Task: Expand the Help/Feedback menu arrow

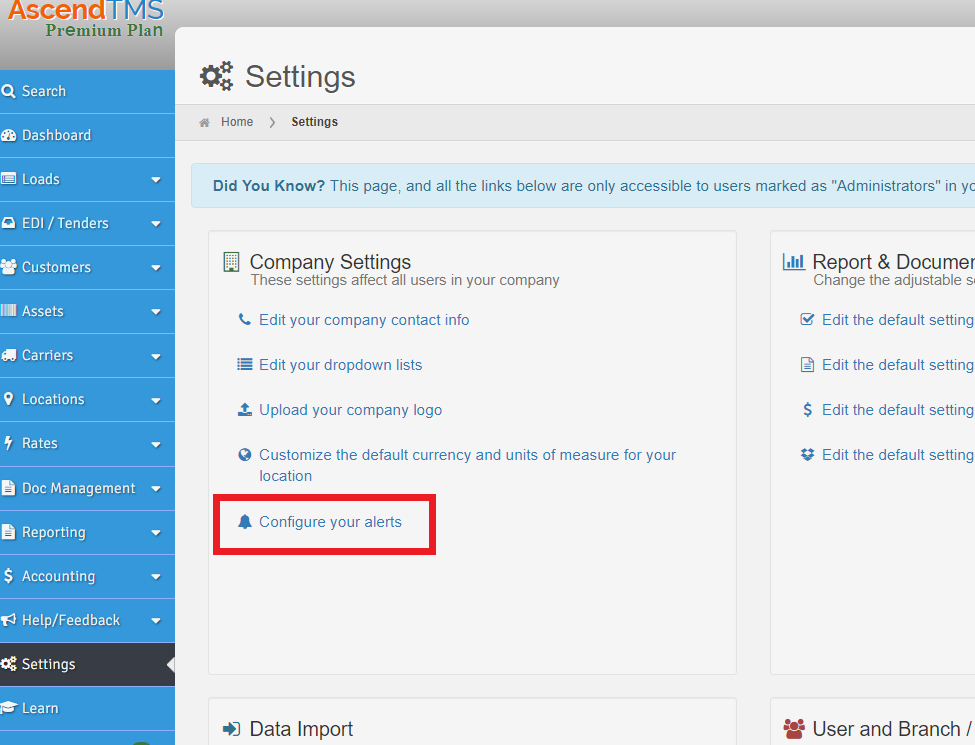Action: (x=156, y=621)
